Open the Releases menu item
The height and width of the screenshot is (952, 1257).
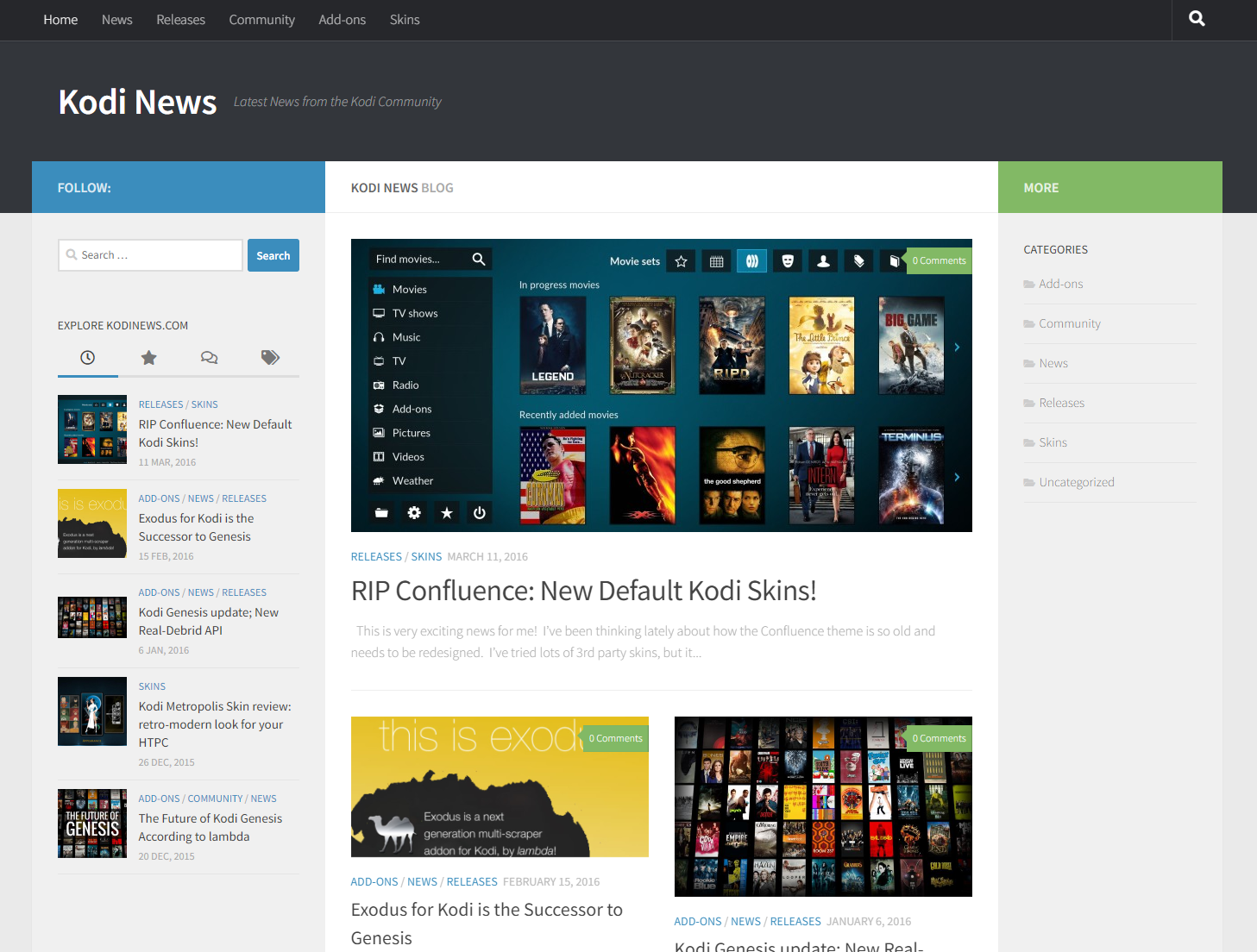pyautogui.click(x=180, y=19)
